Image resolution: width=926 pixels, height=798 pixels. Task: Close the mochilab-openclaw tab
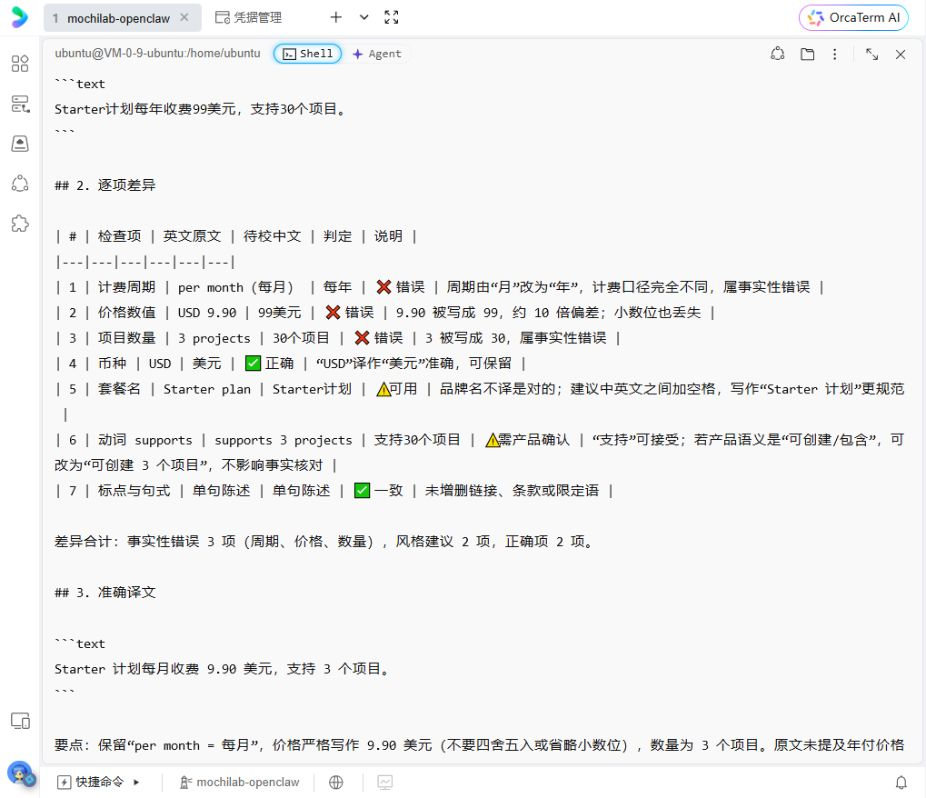click(184, 18)
